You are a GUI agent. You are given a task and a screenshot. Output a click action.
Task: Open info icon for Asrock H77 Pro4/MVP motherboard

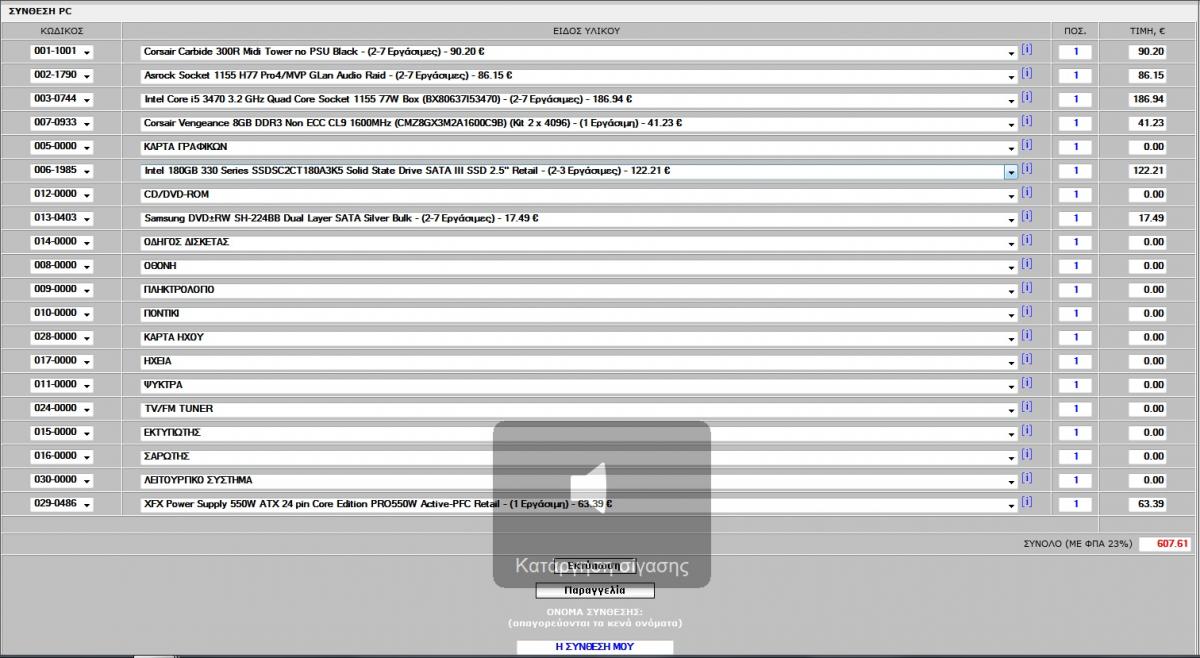[x=1026, y=73]
